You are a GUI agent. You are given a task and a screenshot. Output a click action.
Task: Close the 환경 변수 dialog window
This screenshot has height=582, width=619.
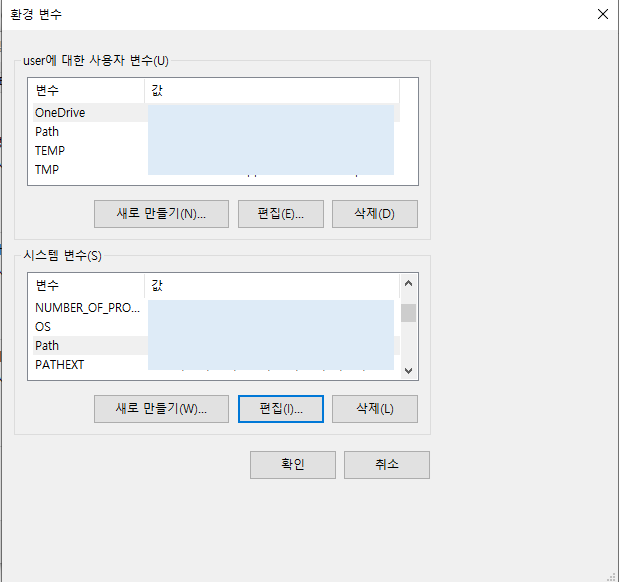[x=602, y=14]
